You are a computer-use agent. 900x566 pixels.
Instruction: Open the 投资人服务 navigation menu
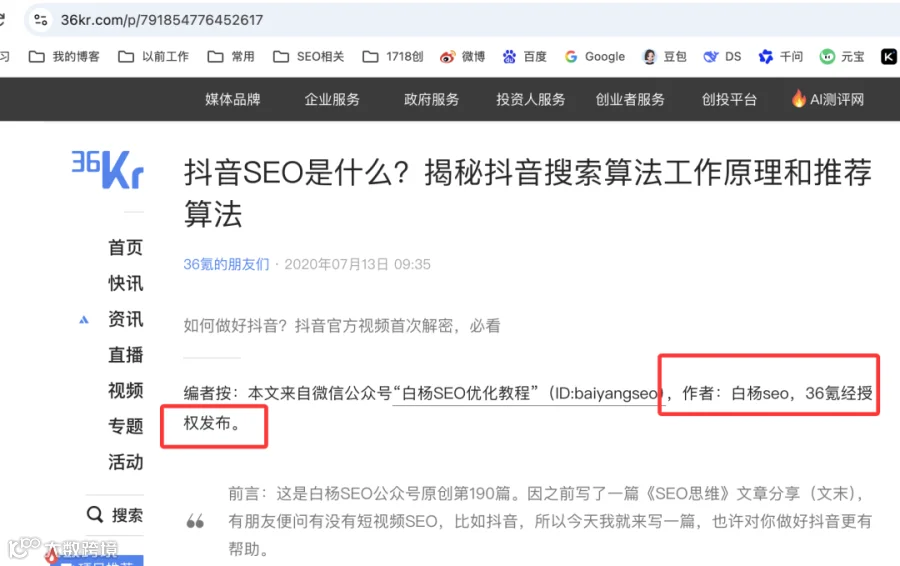tap(530, 99)
